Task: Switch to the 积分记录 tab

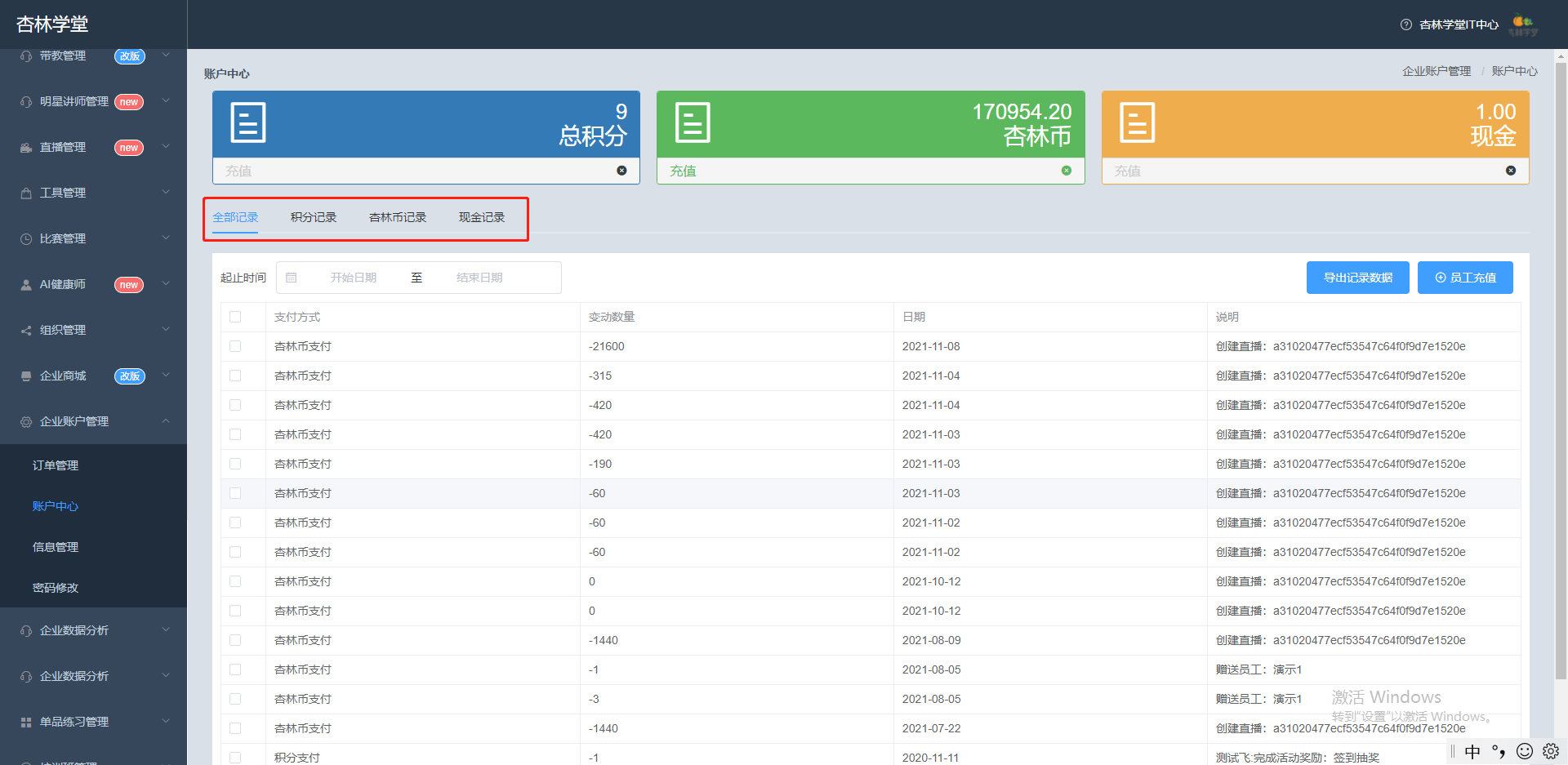Action: pyautogui.click(x=314, y=217)
